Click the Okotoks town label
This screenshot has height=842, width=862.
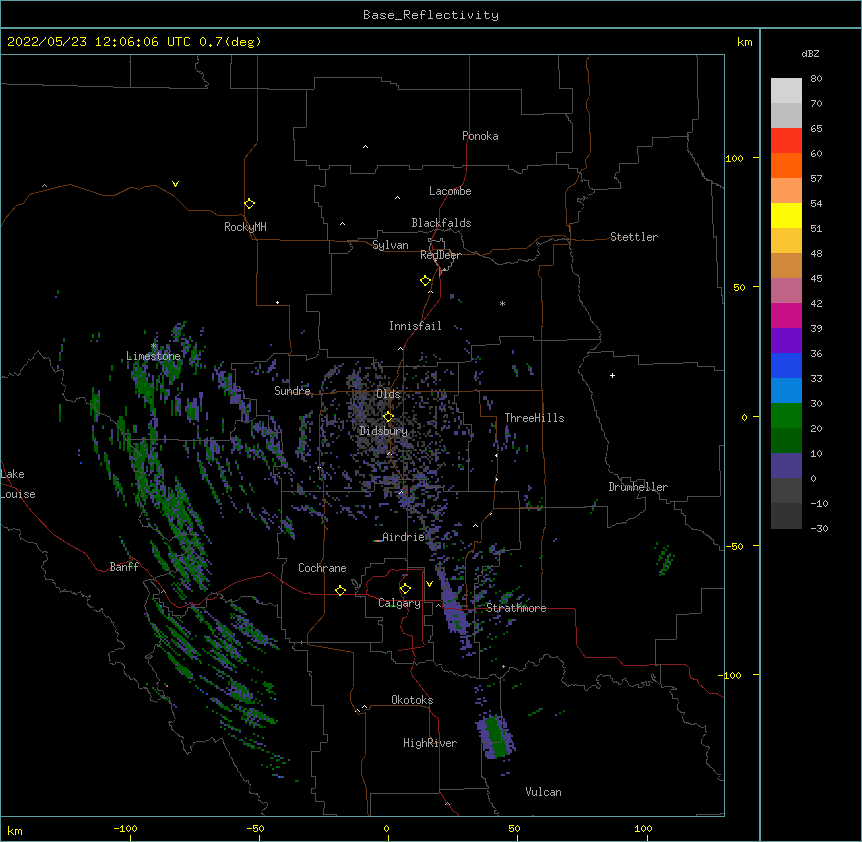[x=412, y=700]
